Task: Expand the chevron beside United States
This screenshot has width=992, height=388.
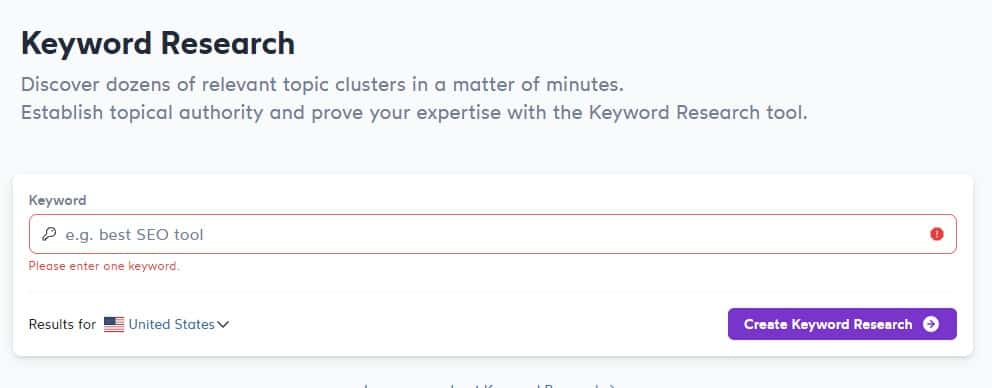Action: (223, 325)
